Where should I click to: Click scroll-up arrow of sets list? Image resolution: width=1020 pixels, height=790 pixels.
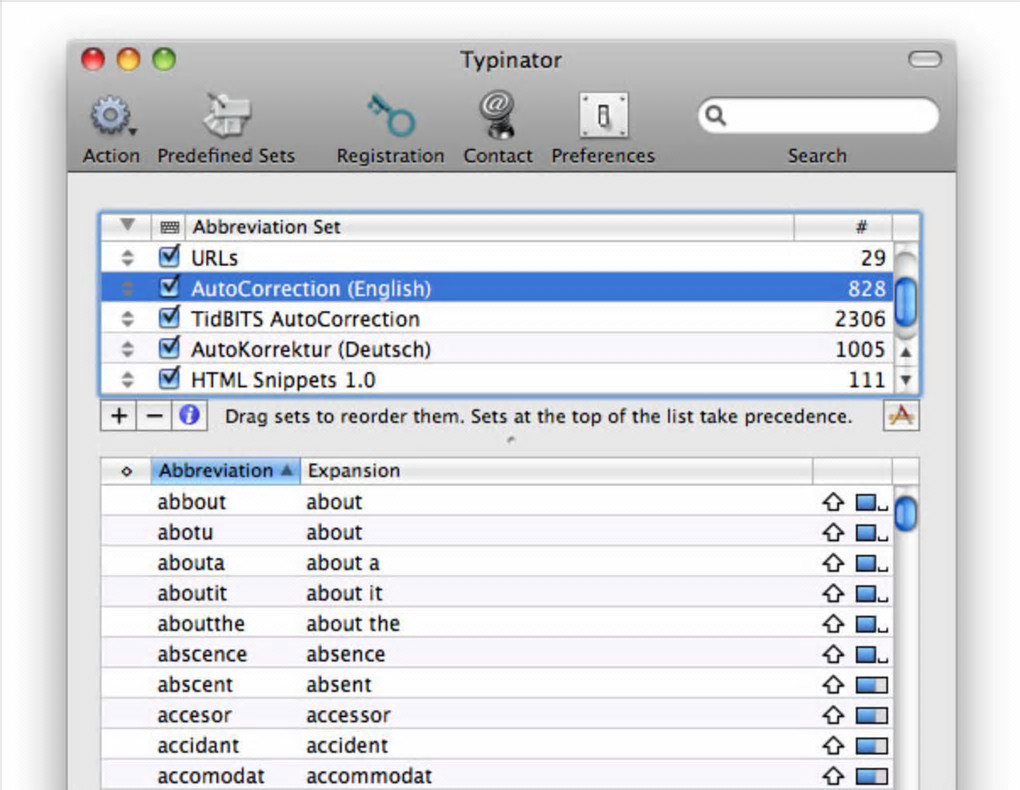pos(906,352)
